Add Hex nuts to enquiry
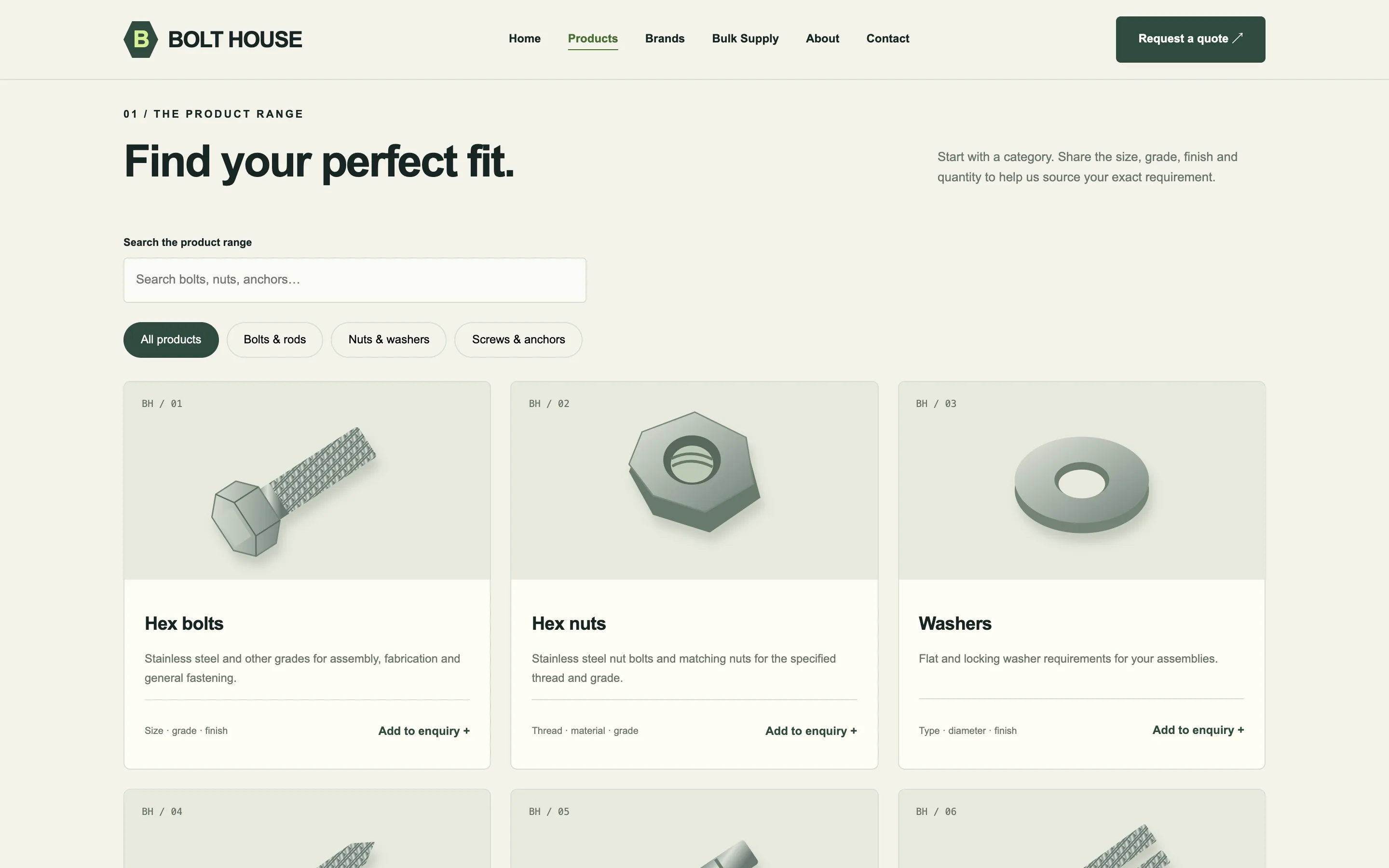The height and width of the screenshot is (868, 1389). [811, 731]
